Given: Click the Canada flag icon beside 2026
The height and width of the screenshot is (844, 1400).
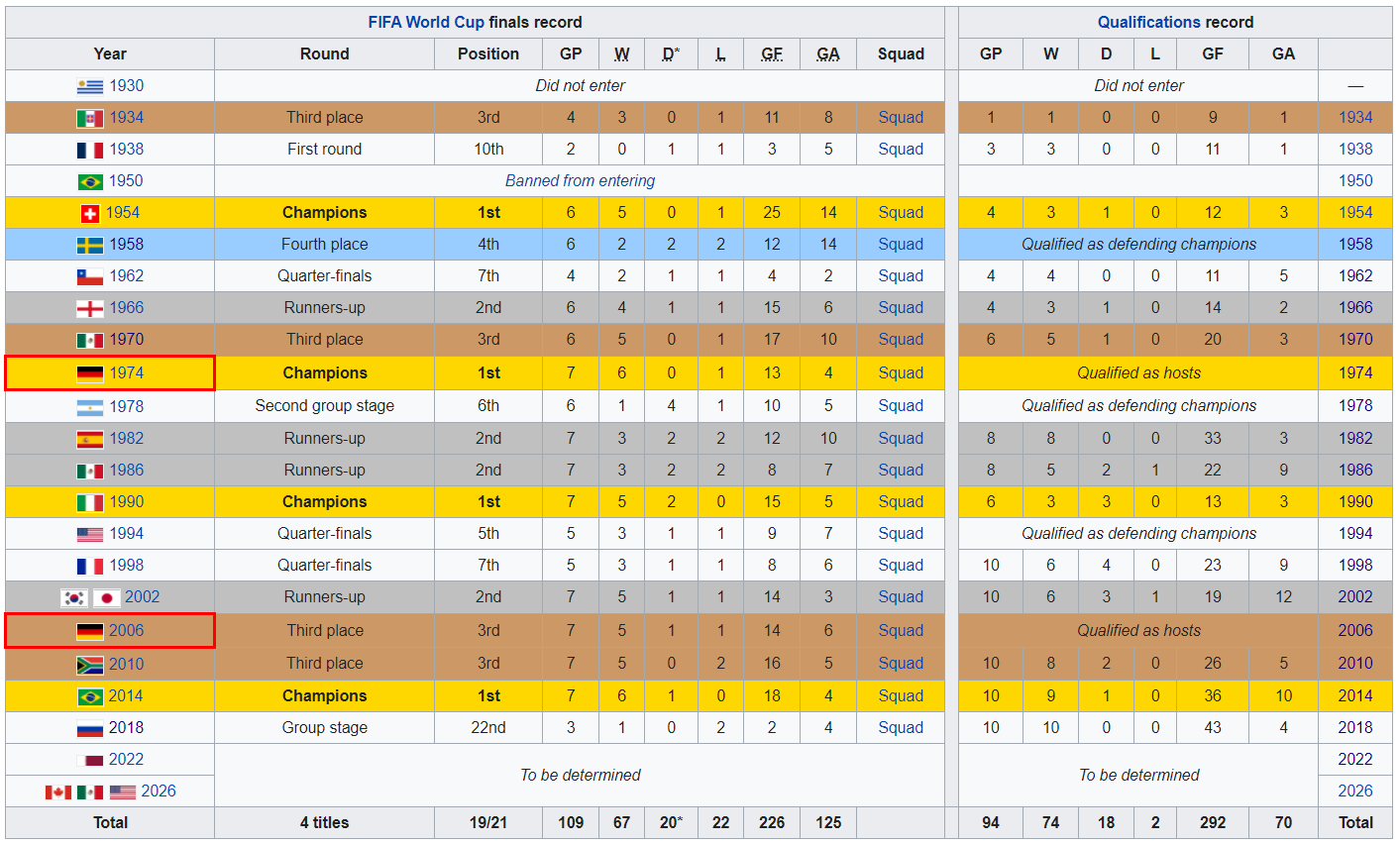Looking at the screenshot, I should pyautogui.click(x=58, y=791).
